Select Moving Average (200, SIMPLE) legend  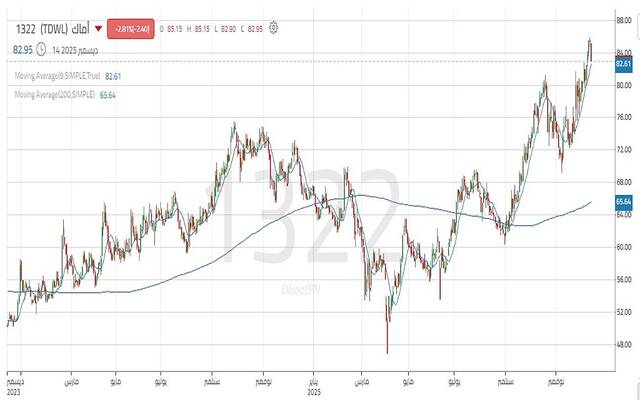click(x=54, y=94)
